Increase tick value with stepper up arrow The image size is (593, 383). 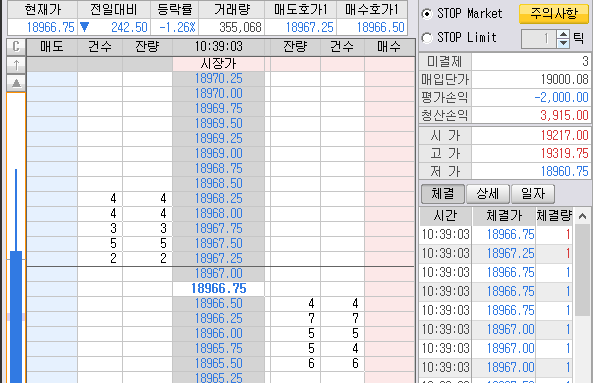564,34
